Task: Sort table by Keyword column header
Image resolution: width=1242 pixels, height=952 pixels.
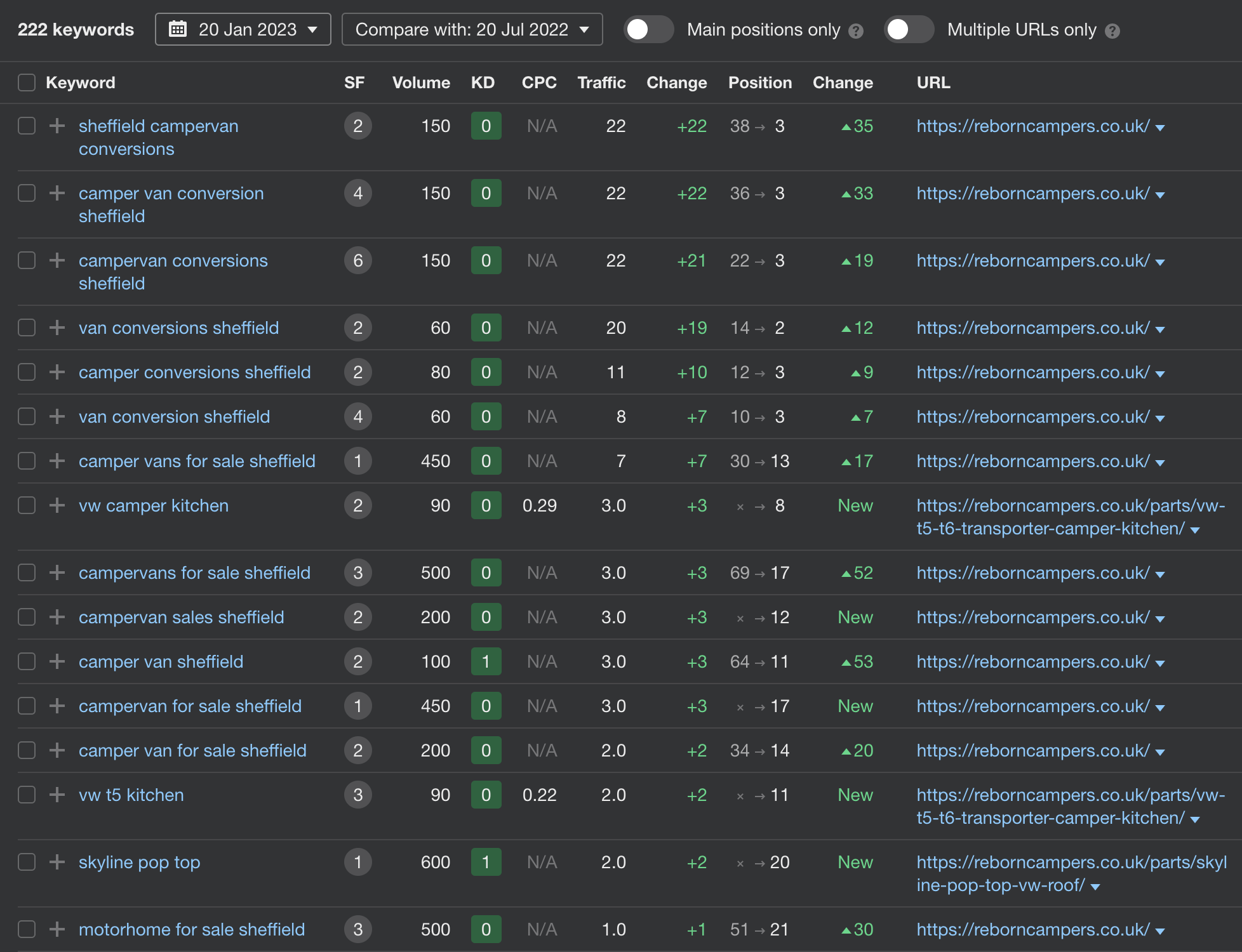Action: 81,83
